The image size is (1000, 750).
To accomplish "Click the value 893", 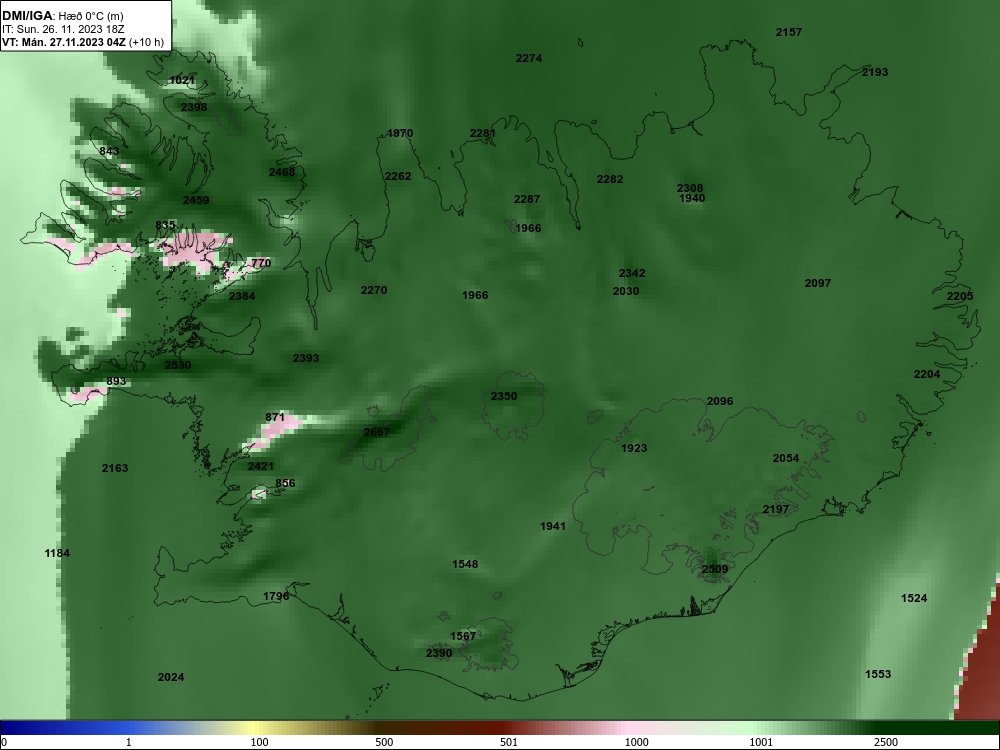I will coord(116,381).
